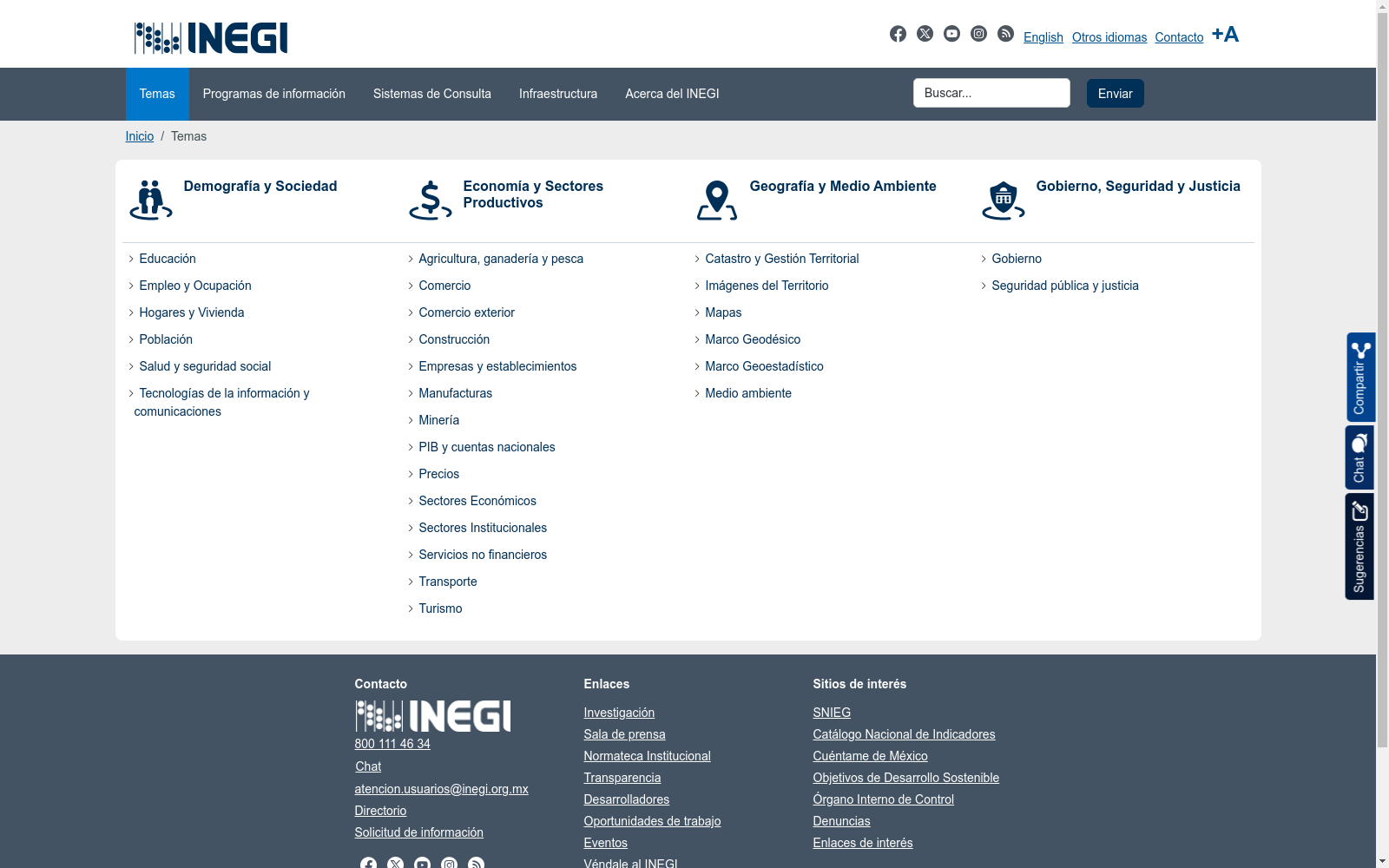Open Programas de información menu
1389x868 pixels.
274,94
